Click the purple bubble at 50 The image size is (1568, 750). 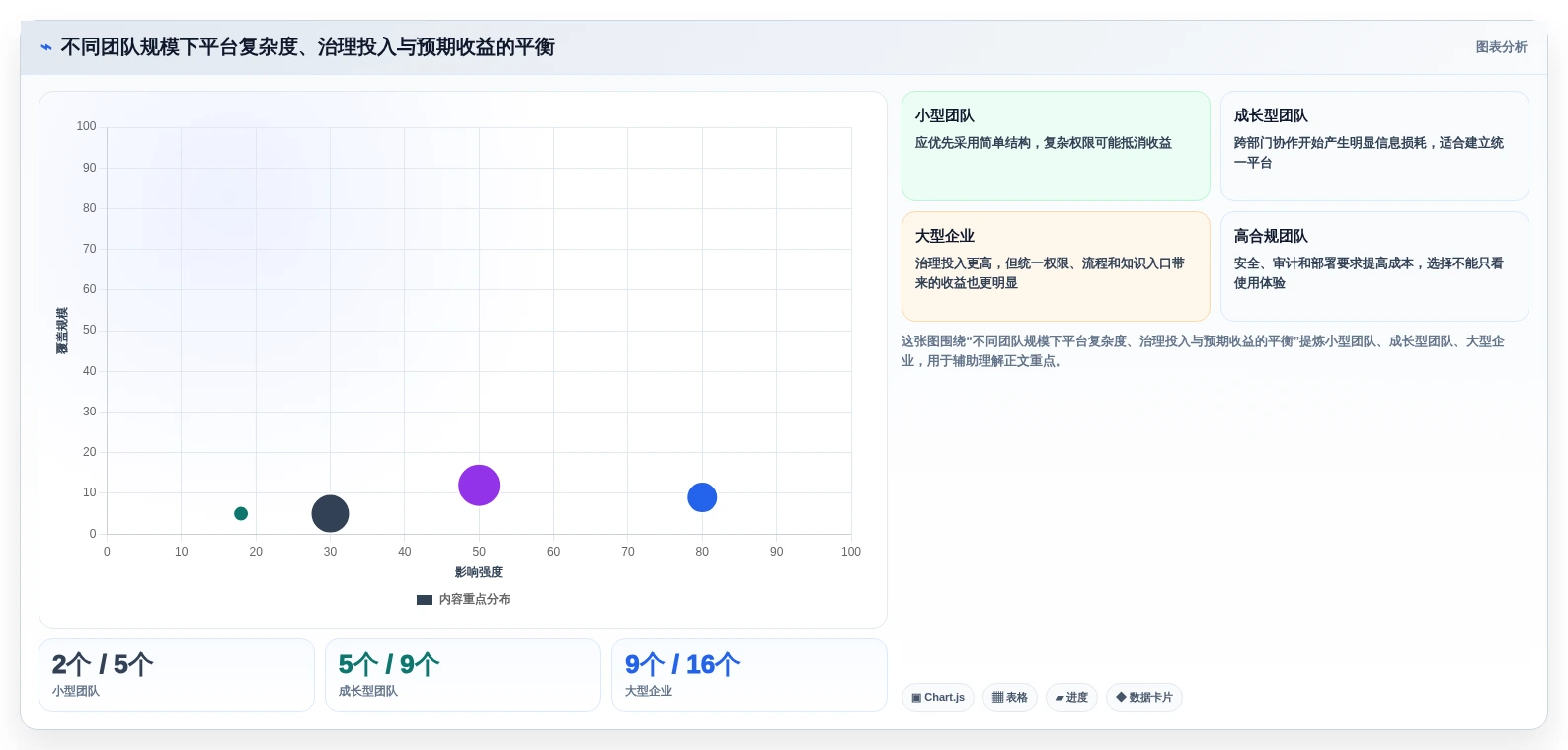coord(479,485)
